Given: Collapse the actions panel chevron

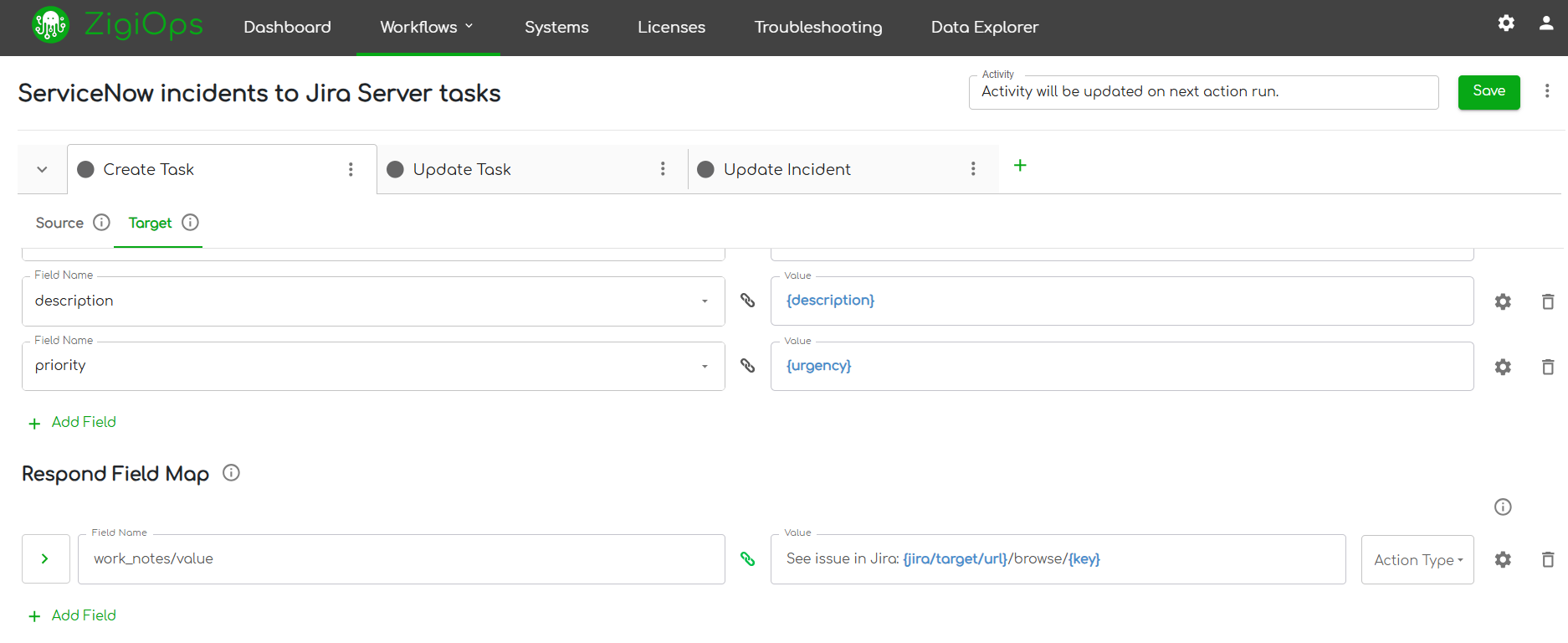Looking at the screenshot, I should coord(42,169).
